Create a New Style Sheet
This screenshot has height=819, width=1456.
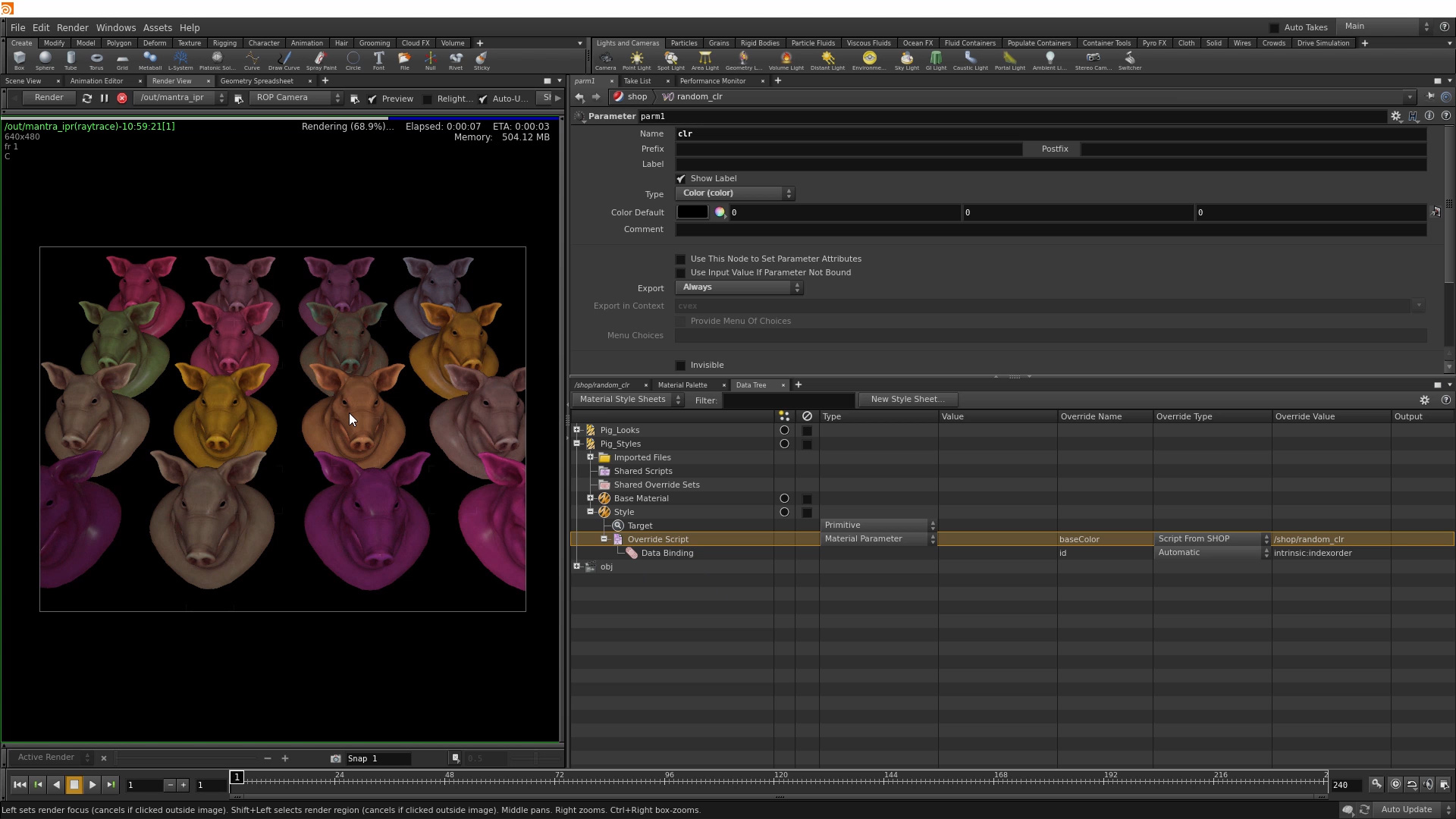pyautogui.click(x=907, y=399)
